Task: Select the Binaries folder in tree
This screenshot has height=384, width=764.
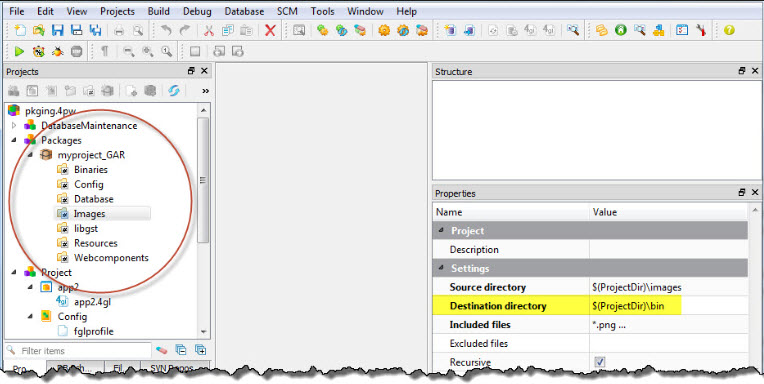Action: tap(91, 170)
